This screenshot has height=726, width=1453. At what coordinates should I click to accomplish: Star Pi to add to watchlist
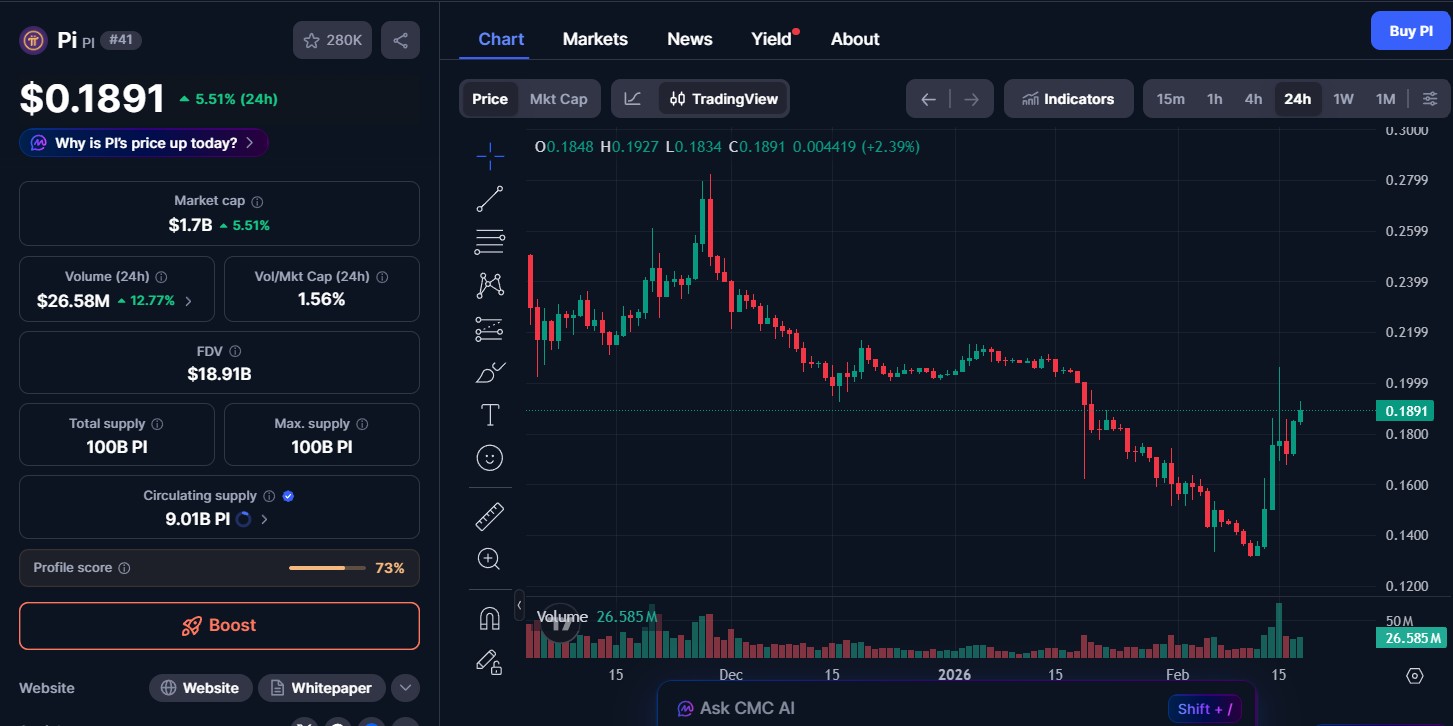point(313,39)
